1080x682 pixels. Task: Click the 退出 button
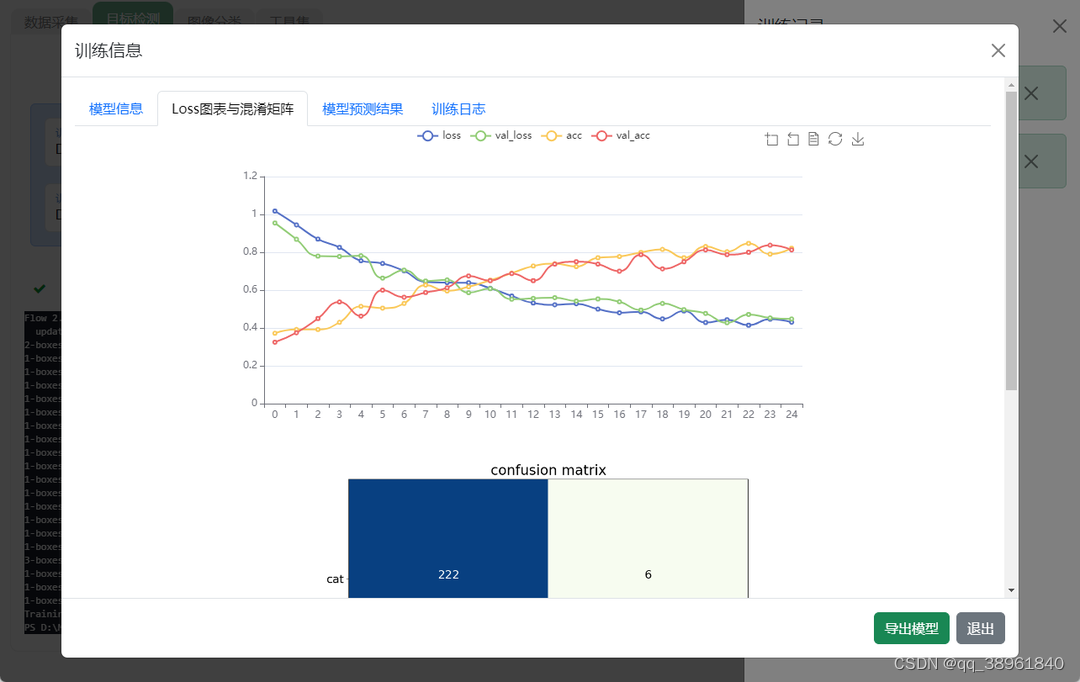point(980,628)
